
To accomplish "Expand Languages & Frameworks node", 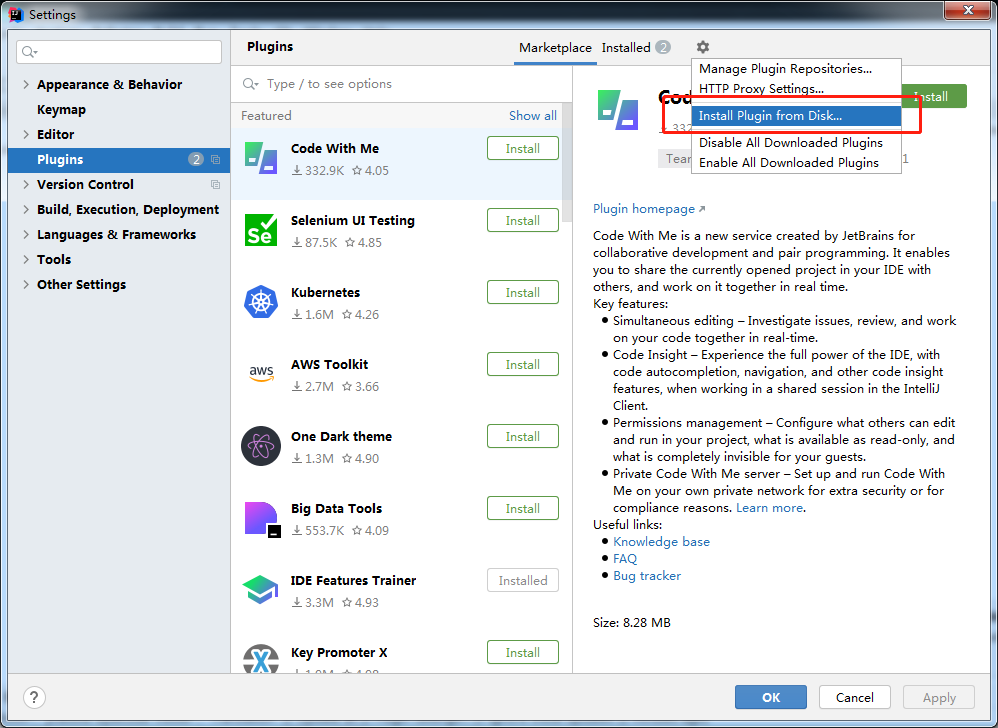I will (x=26, y=234).
